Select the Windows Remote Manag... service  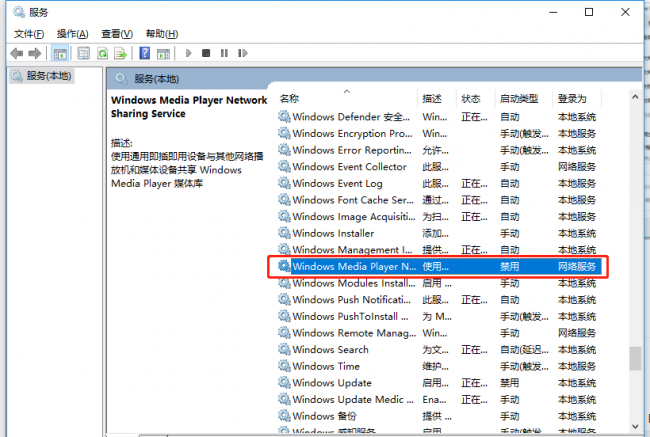coord(439,333)
